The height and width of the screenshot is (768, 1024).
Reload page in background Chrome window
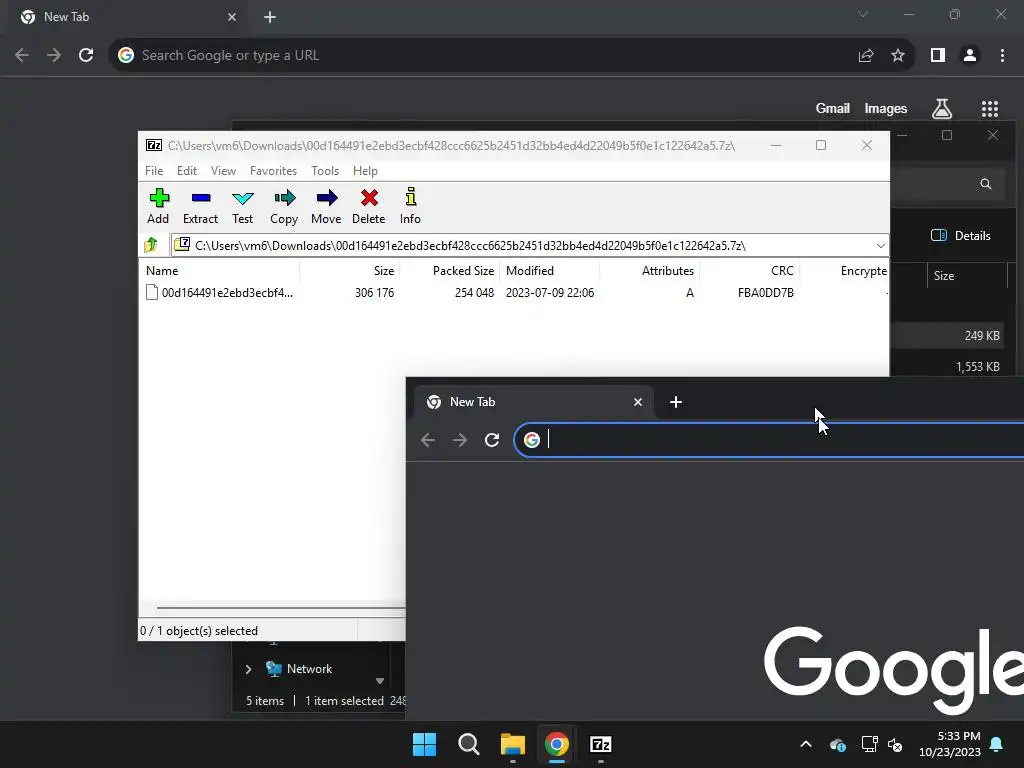86,56
